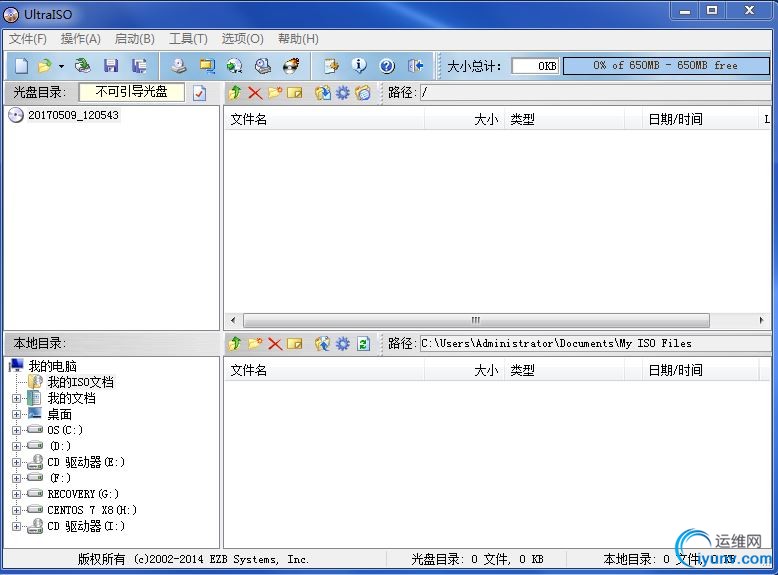Screen dimensions: 778x575
Task: Click the Rename icon in disc toolbar
Action: tap(295, 92)
